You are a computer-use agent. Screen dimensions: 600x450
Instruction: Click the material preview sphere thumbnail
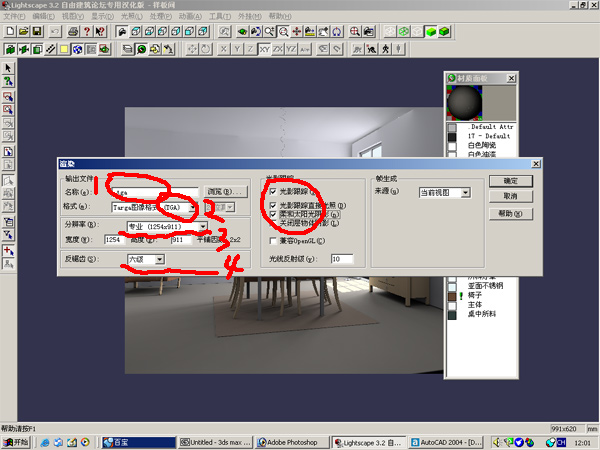click(465, 103)
